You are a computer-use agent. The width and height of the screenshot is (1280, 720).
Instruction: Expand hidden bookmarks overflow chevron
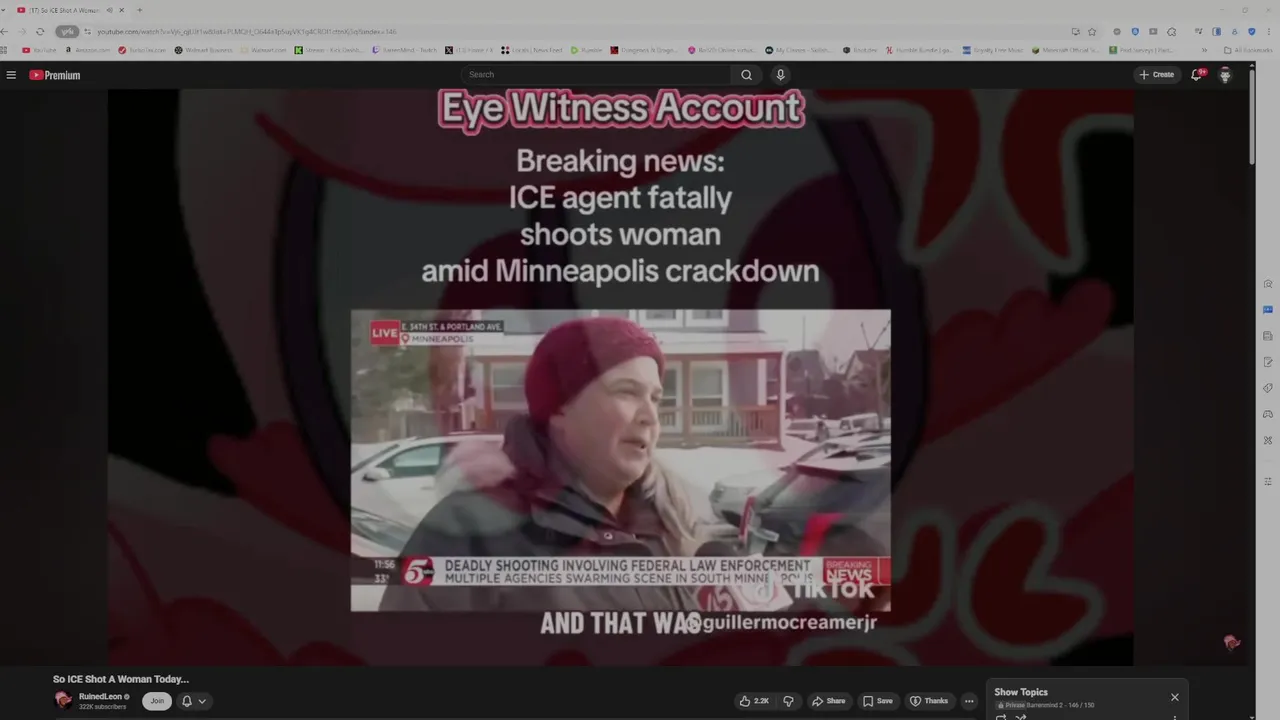(x=1204, y=50)
